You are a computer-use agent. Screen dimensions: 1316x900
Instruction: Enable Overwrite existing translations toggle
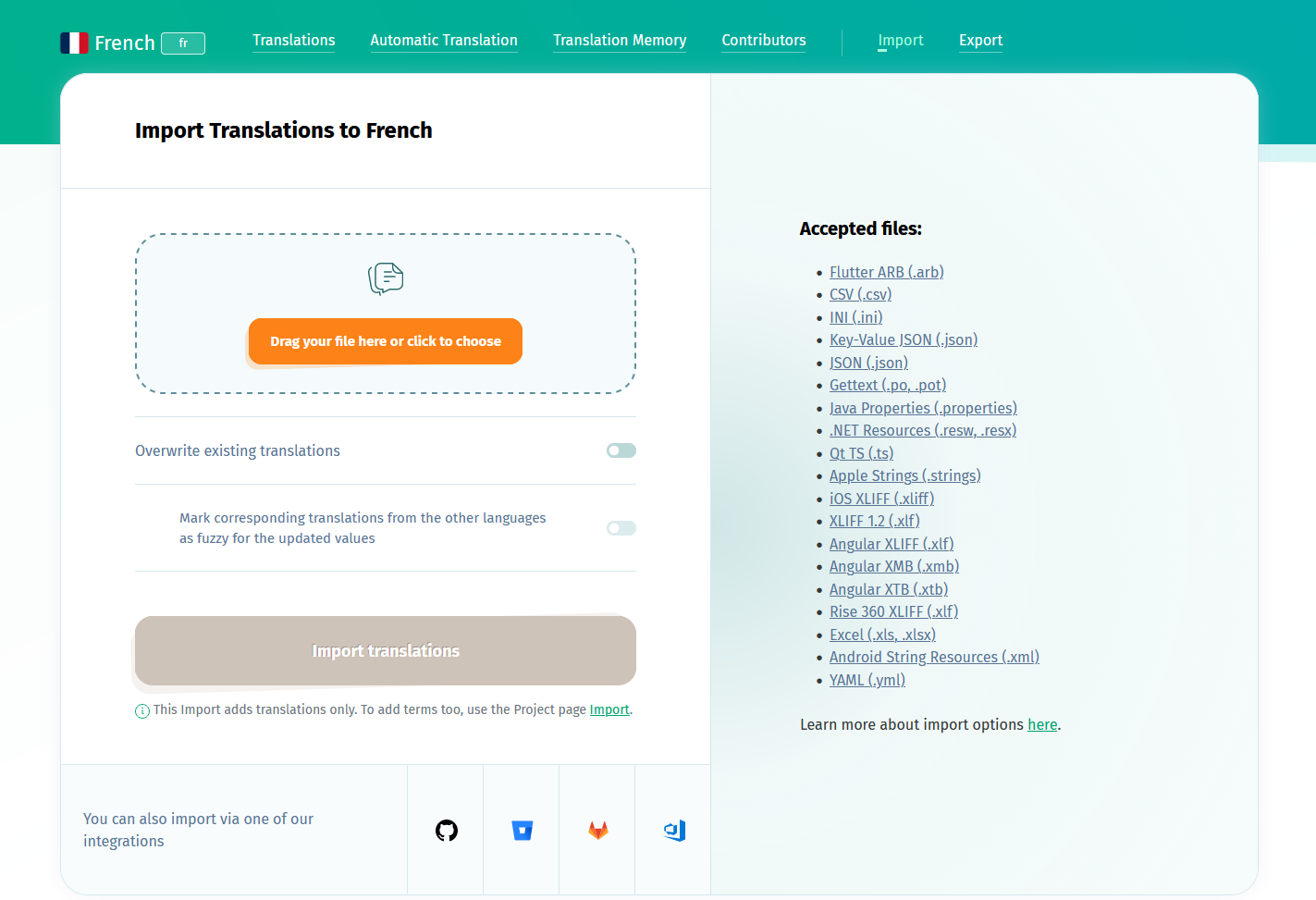(621, 450)
